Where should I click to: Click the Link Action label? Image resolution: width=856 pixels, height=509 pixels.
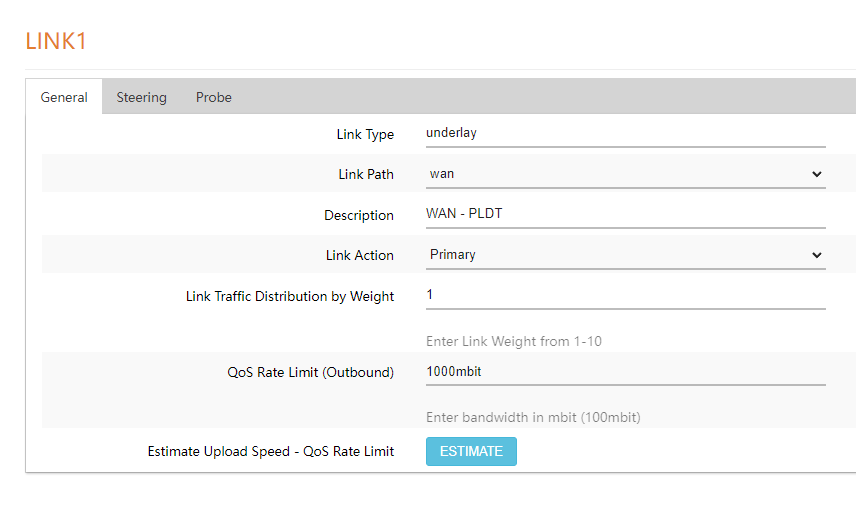tap(360, 255)
